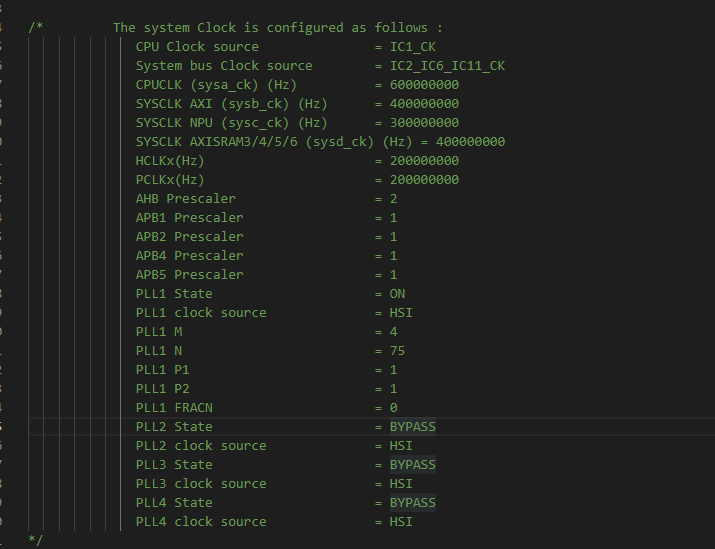Click the SYSCLK AXI 400000000 value

point(424,104)
